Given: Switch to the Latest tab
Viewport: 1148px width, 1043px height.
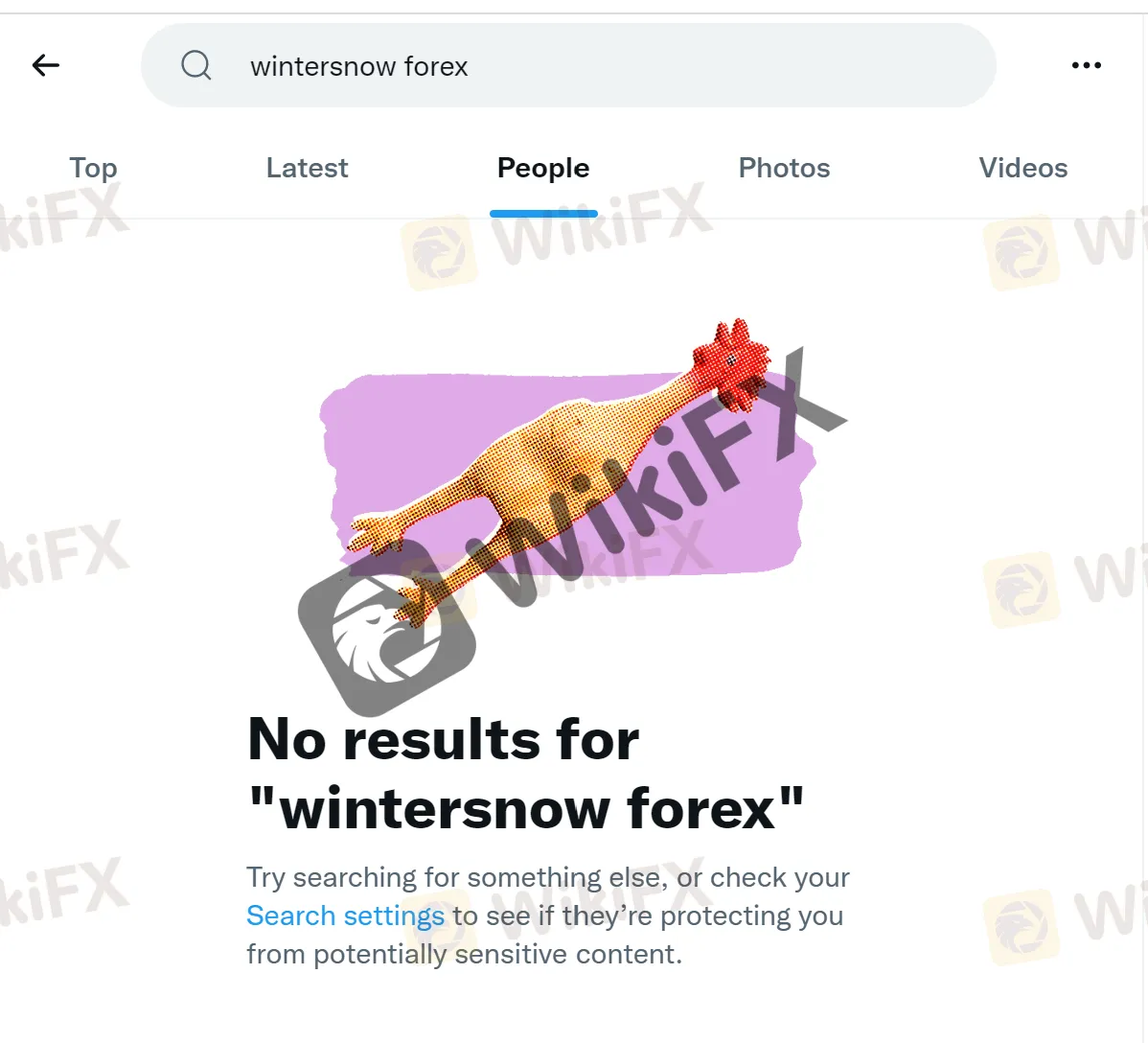Looking at the screenshot, I should pyautogui.click(x=307, y=168).
